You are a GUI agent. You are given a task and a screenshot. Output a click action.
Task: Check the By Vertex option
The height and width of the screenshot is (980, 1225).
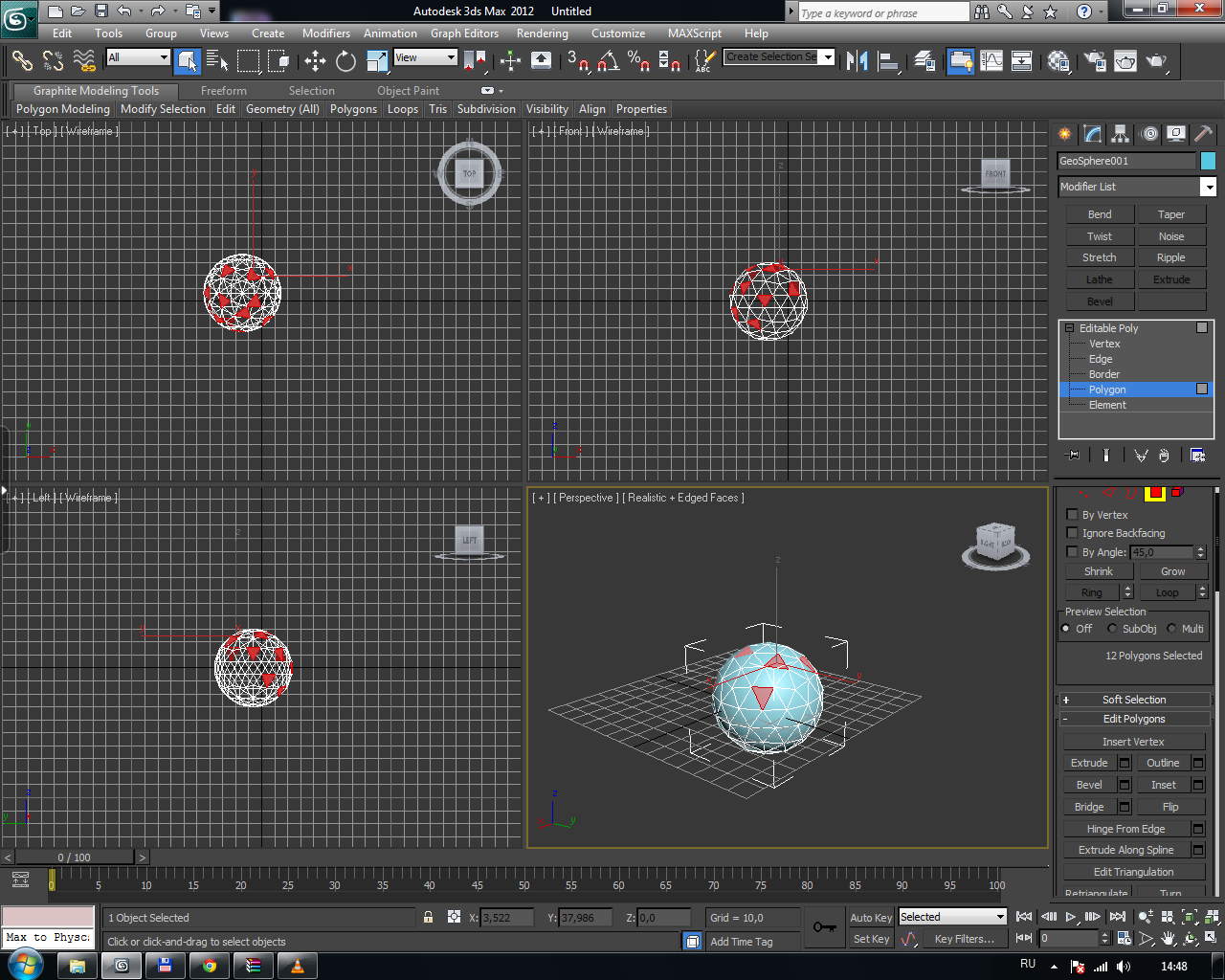click(1072, 515)
